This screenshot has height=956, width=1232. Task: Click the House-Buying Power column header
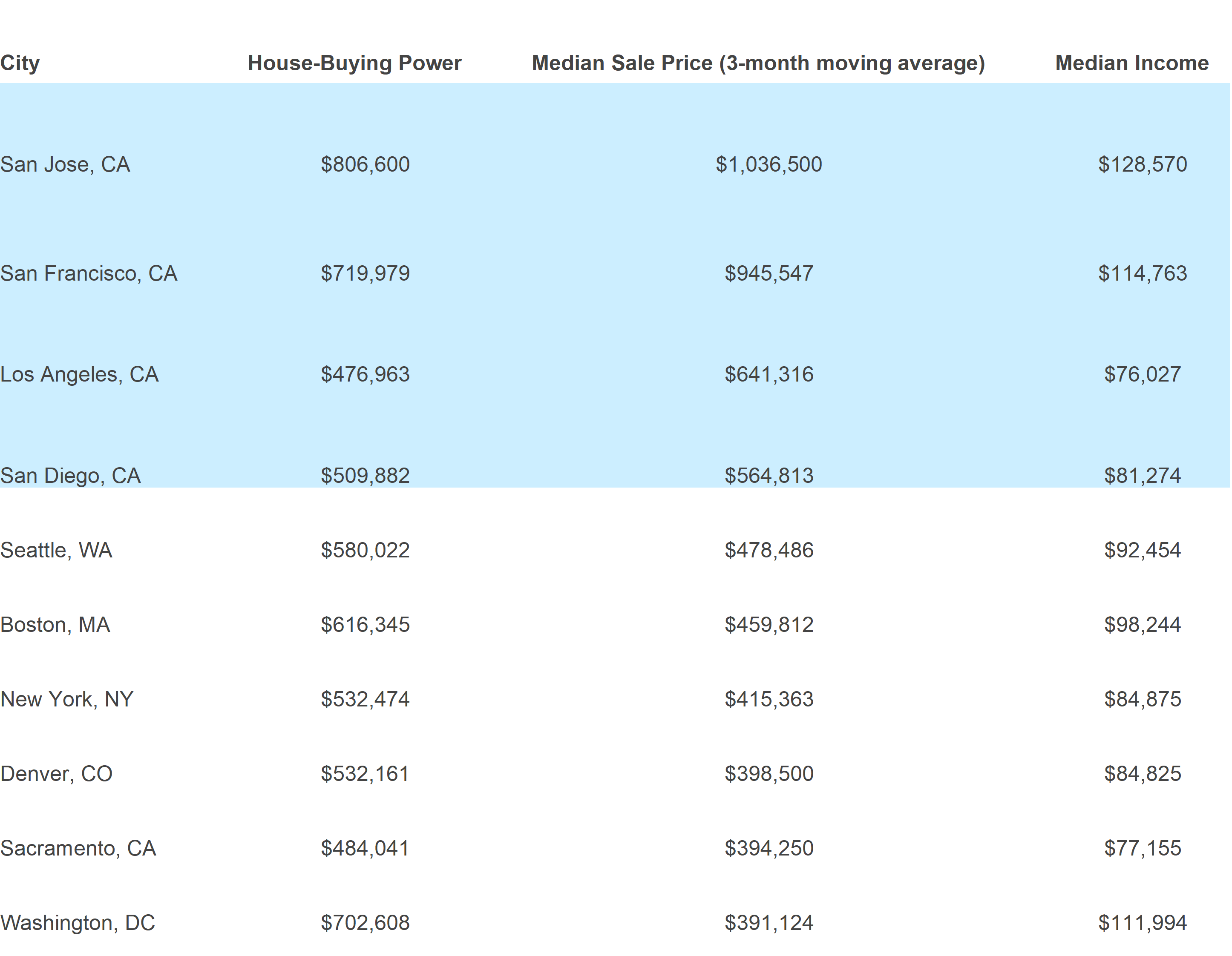(354, 63)
